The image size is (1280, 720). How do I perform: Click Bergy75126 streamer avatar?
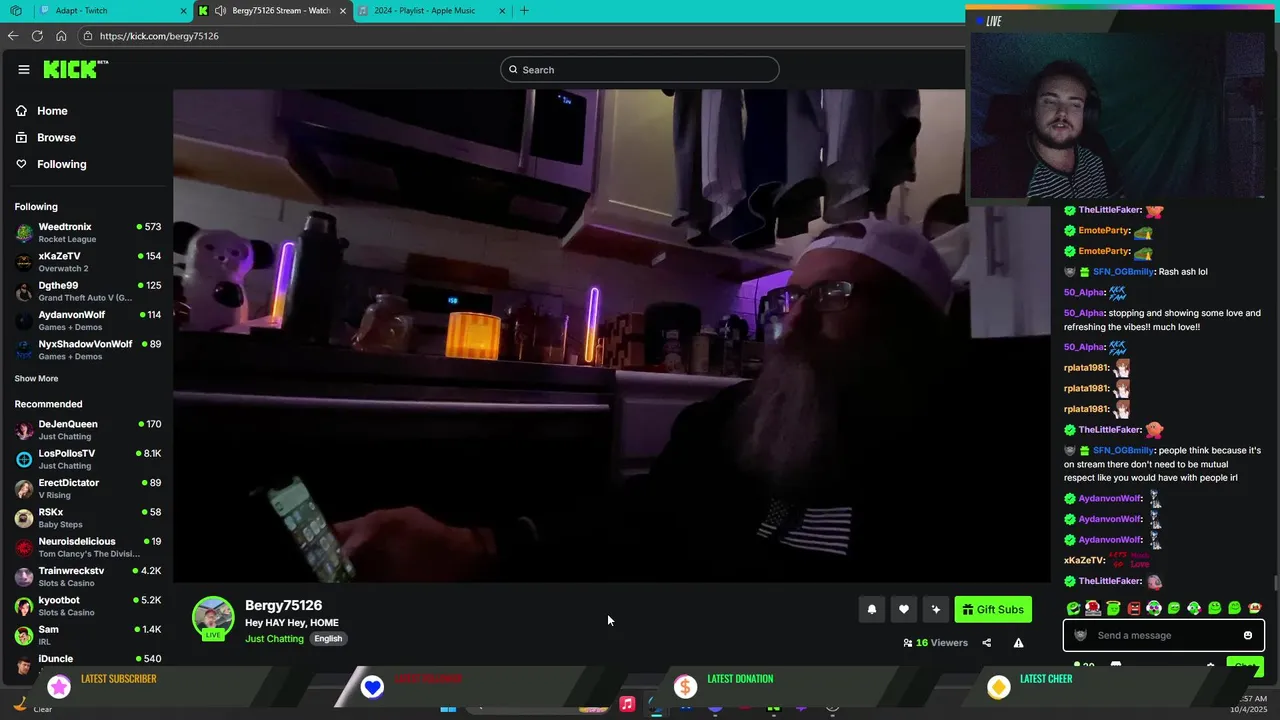[213, 618]
